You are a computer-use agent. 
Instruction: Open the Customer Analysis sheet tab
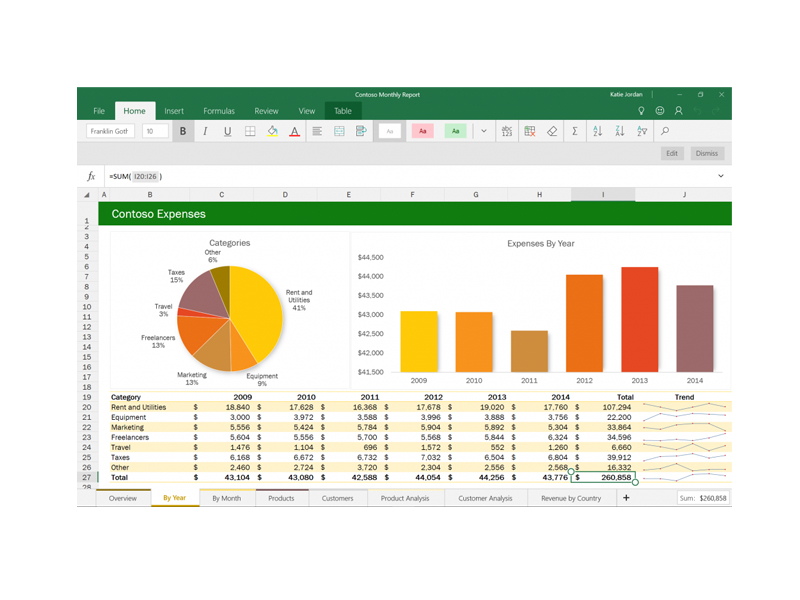click(485, 498)
